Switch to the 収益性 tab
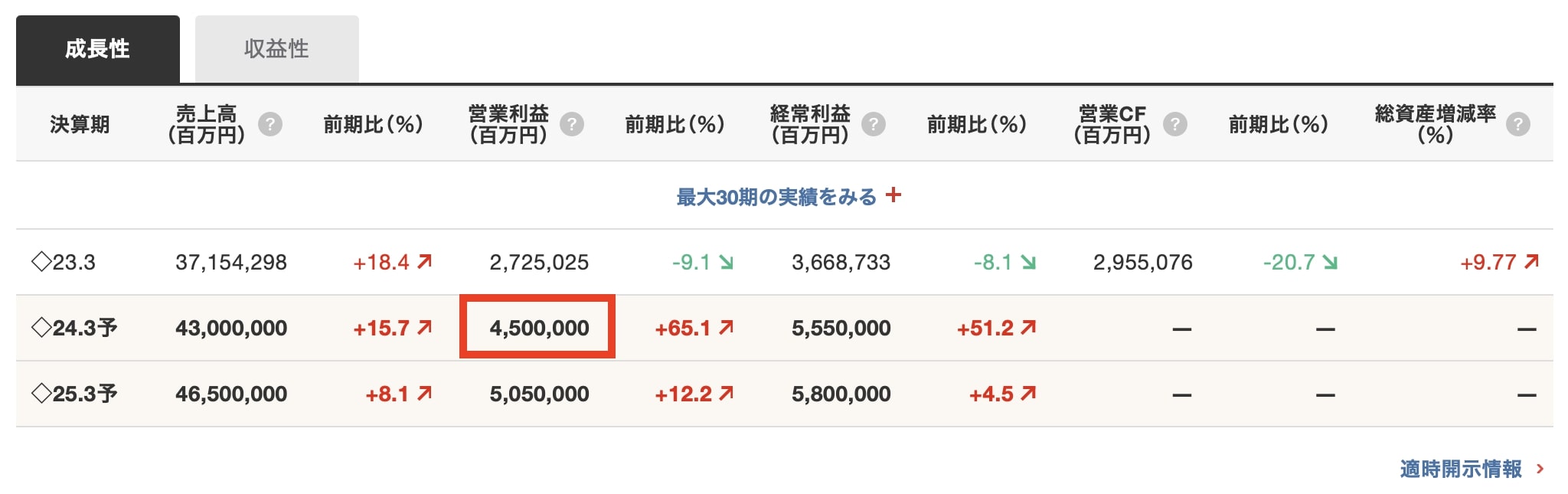This screenshot has width=1568, height=494. tap(276, 49)
